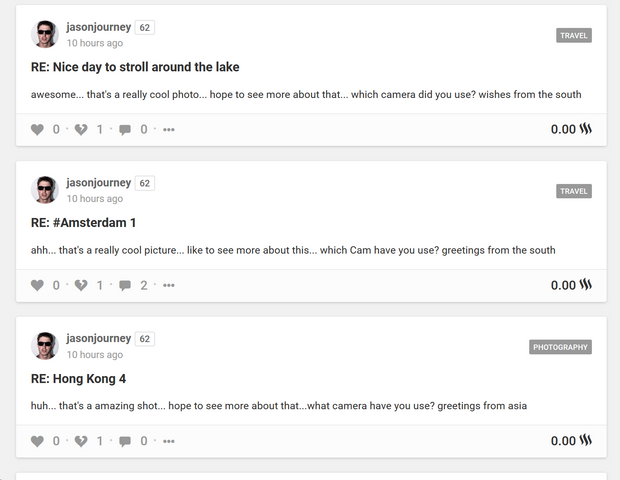620x480 pixels.
Task: Select the PHOTOGRAPHY tag on the Hong Kong post
Action: (x=560, y=347)
